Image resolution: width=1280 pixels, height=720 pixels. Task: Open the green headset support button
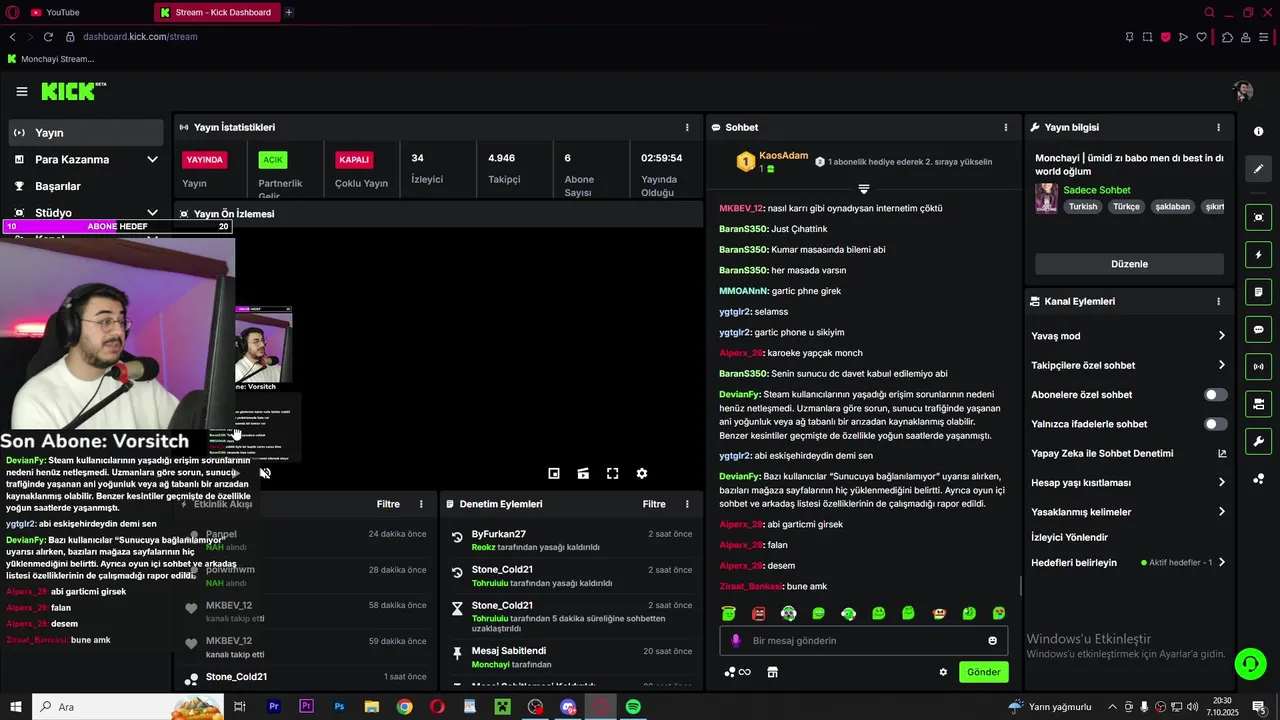click(1249, 663)
